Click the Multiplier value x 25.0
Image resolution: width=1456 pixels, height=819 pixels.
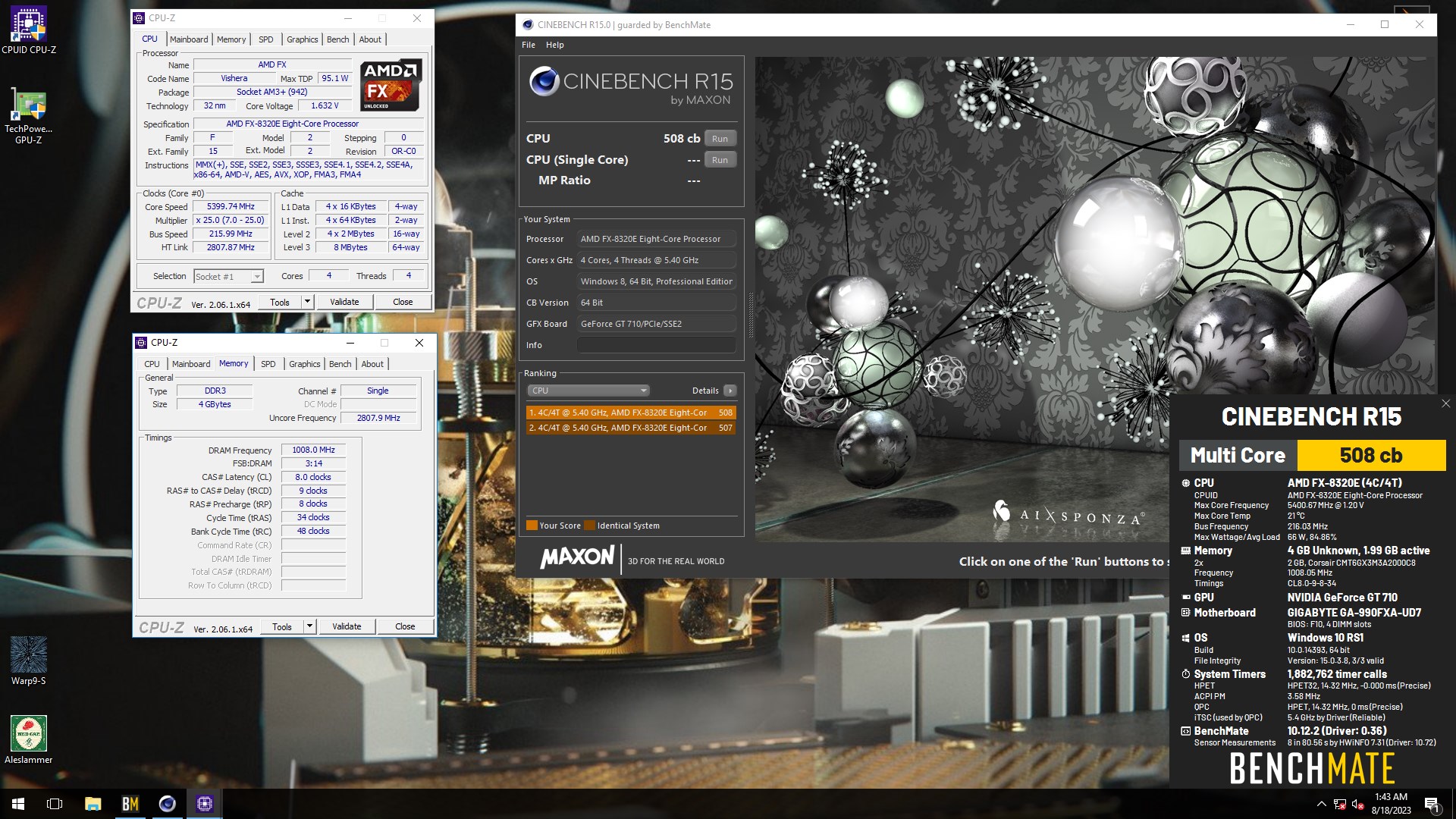click(231, 220)
